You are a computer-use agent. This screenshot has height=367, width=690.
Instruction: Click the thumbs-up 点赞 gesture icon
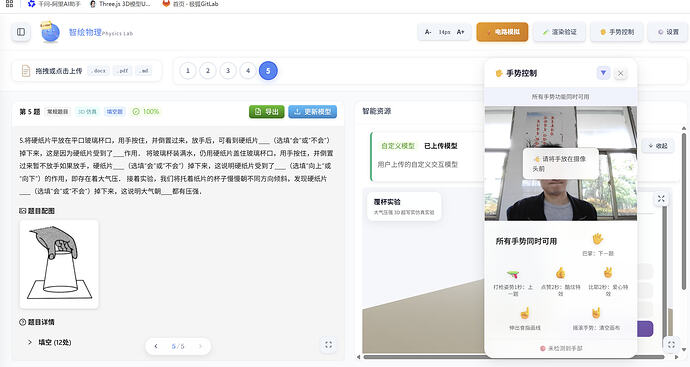pyautogui.click(x=560, y=273)
